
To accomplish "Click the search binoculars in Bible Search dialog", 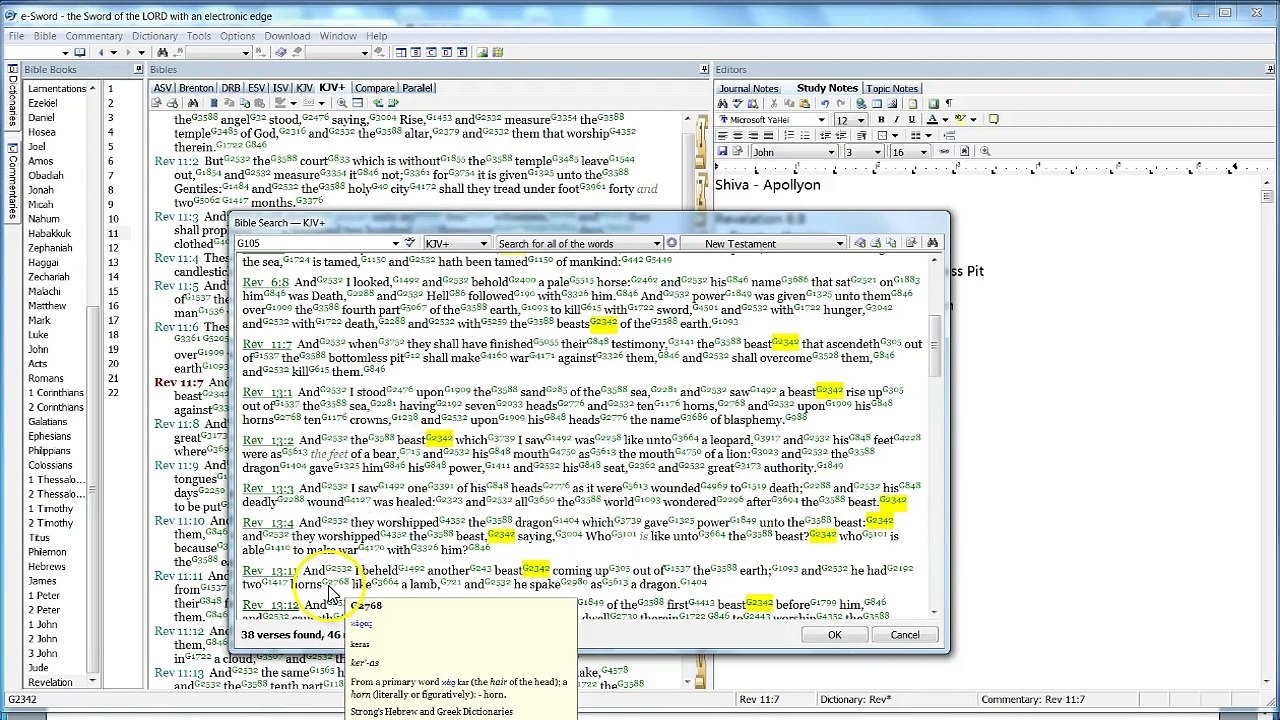I will (932, 243).
